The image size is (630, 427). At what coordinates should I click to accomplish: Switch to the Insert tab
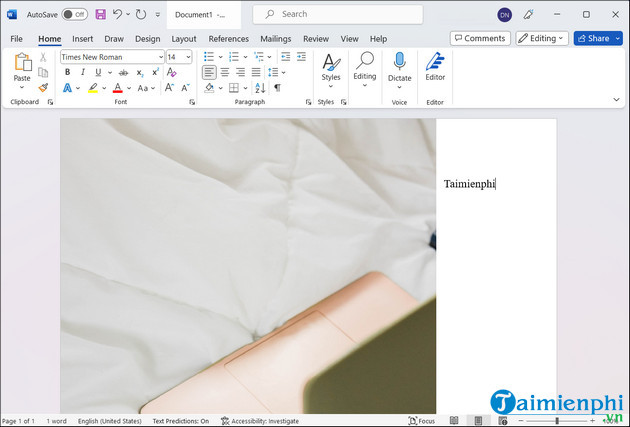pyautogui.click(x=82, y=39)
